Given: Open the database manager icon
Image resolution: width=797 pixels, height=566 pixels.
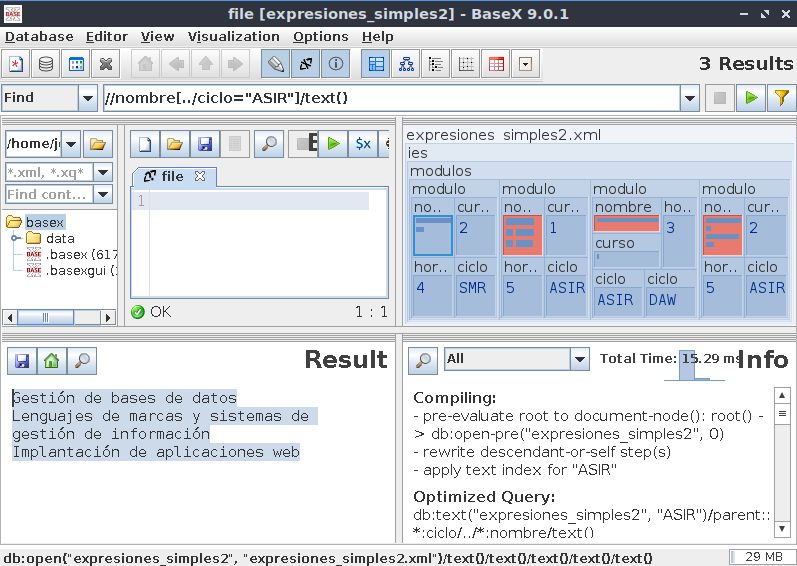Looking at the screenshot, I should (x=46, y=64).
